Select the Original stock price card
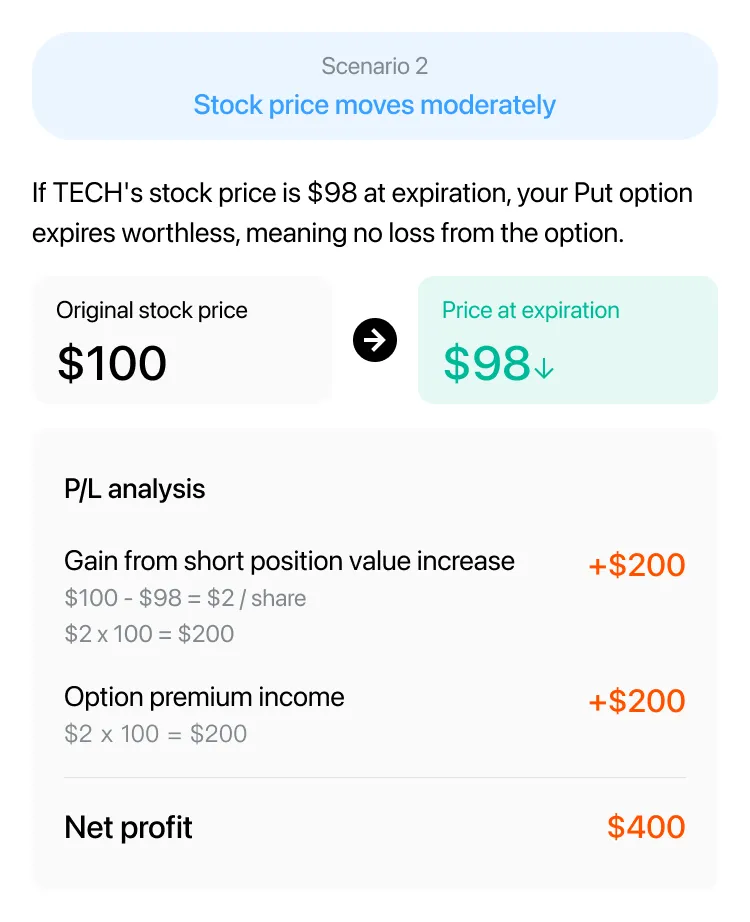Screen dimensions: 750x922 tap(182, 340)
